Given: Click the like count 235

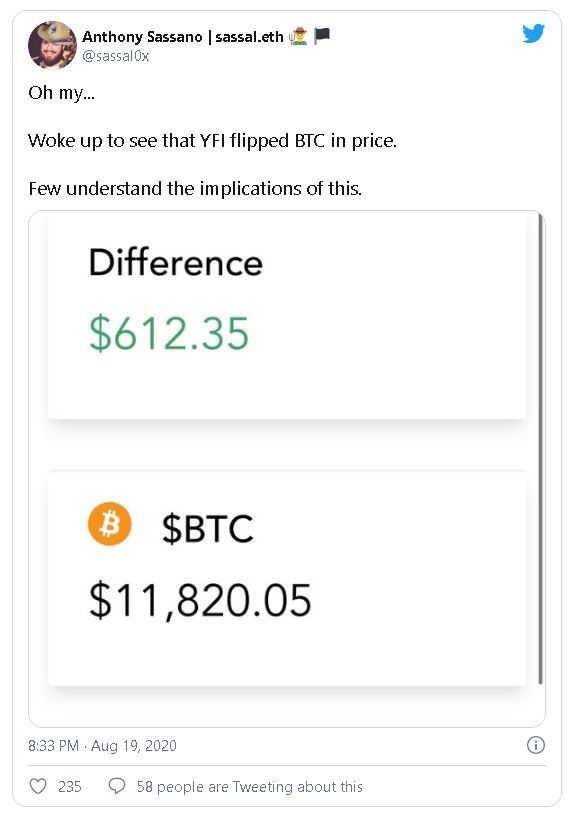Looking at the screenshot, I should click(68, 787).
